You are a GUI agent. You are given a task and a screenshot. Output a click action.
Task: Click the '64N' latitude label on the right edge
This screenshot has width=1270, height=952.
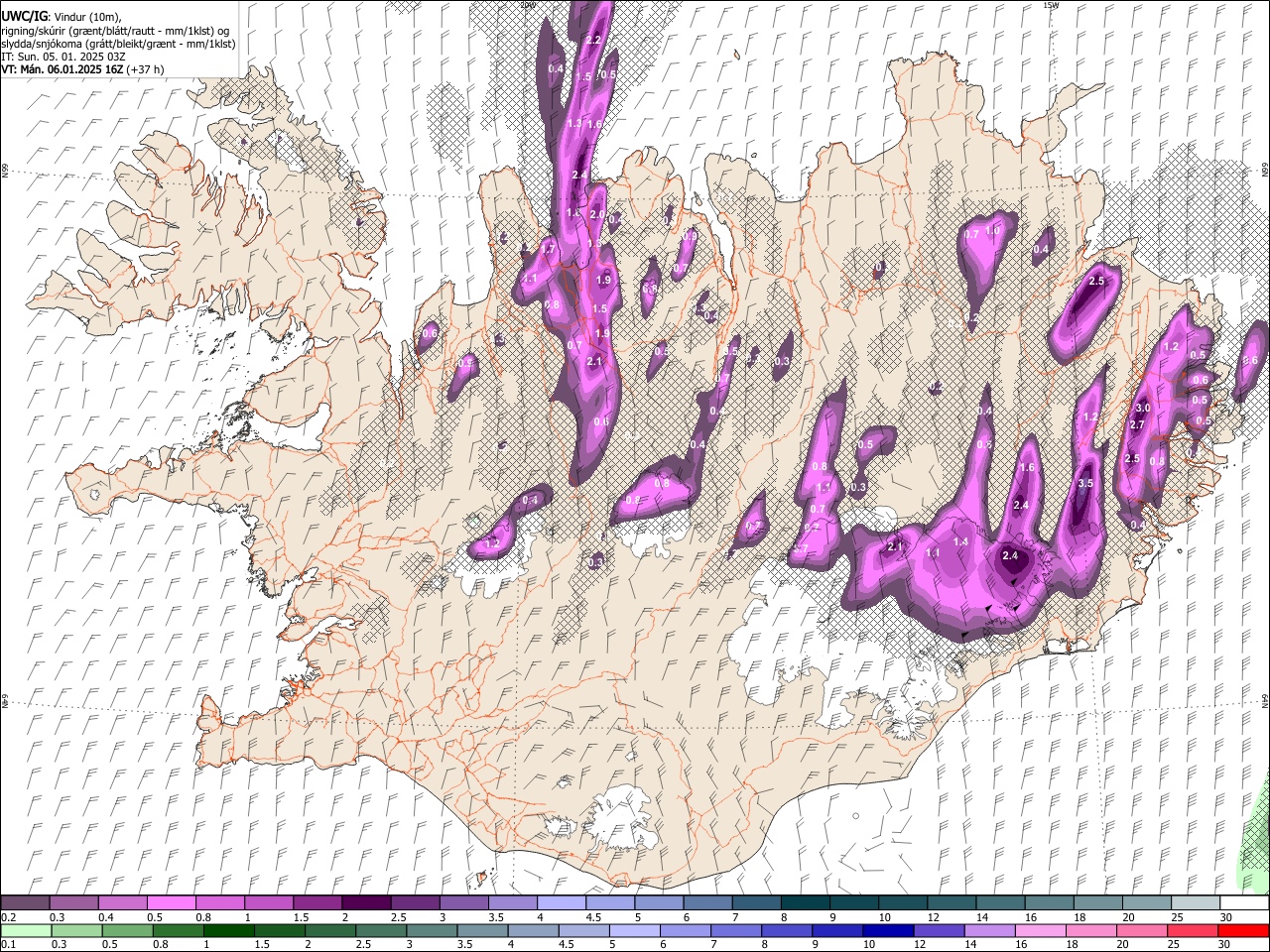pos(1265,701)
